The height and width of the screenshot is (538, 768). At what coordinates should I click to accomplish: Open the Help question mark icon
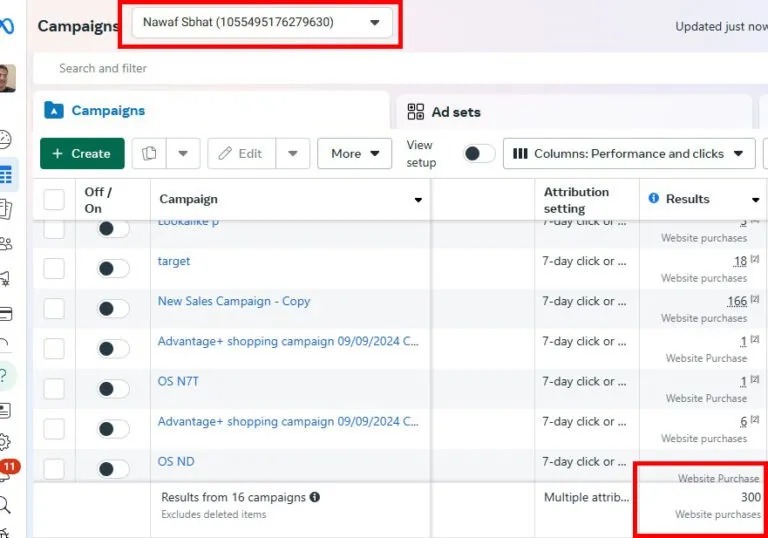click(6, 376)
